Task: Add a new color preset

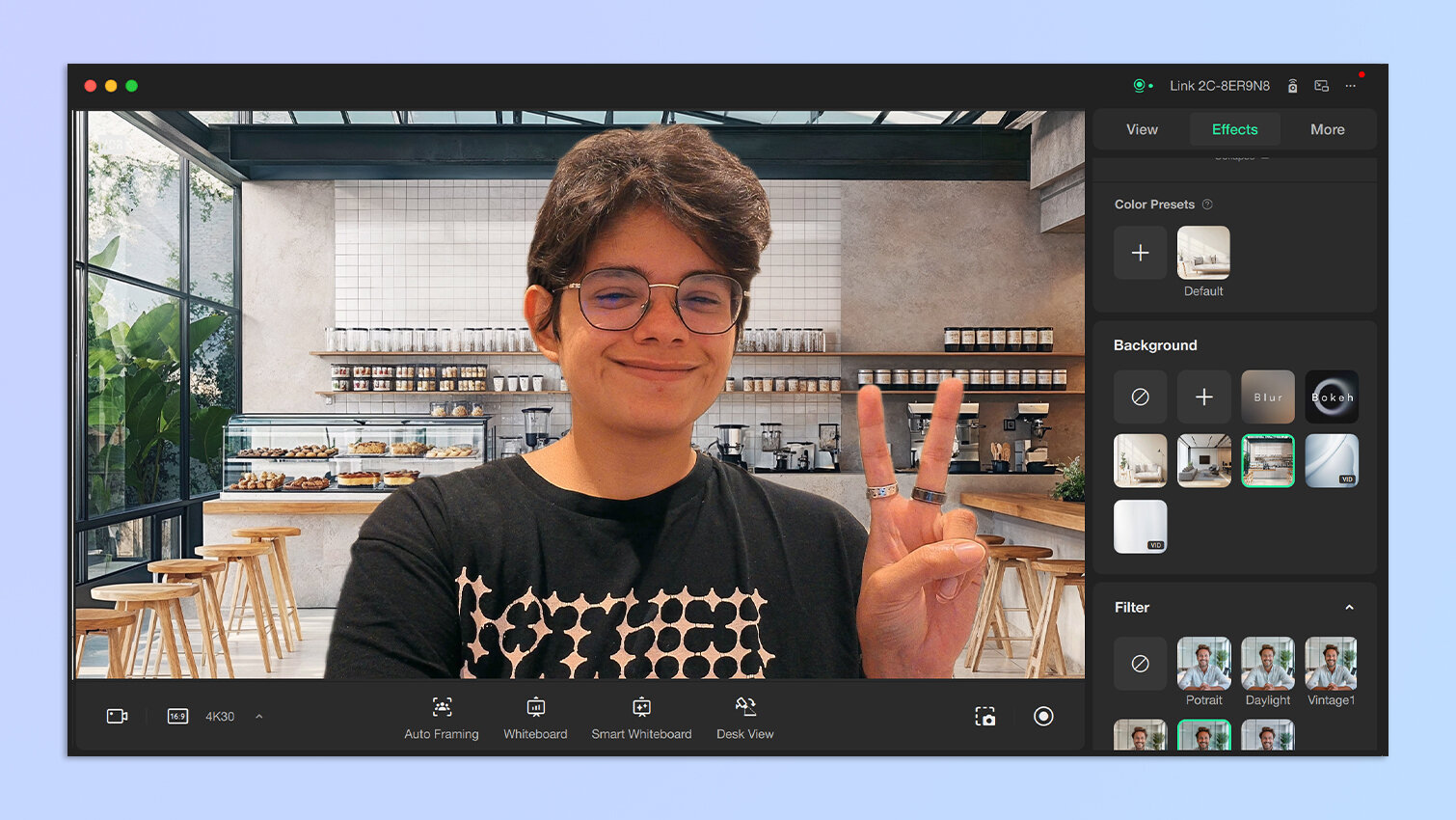Action: coord(1140,253)
